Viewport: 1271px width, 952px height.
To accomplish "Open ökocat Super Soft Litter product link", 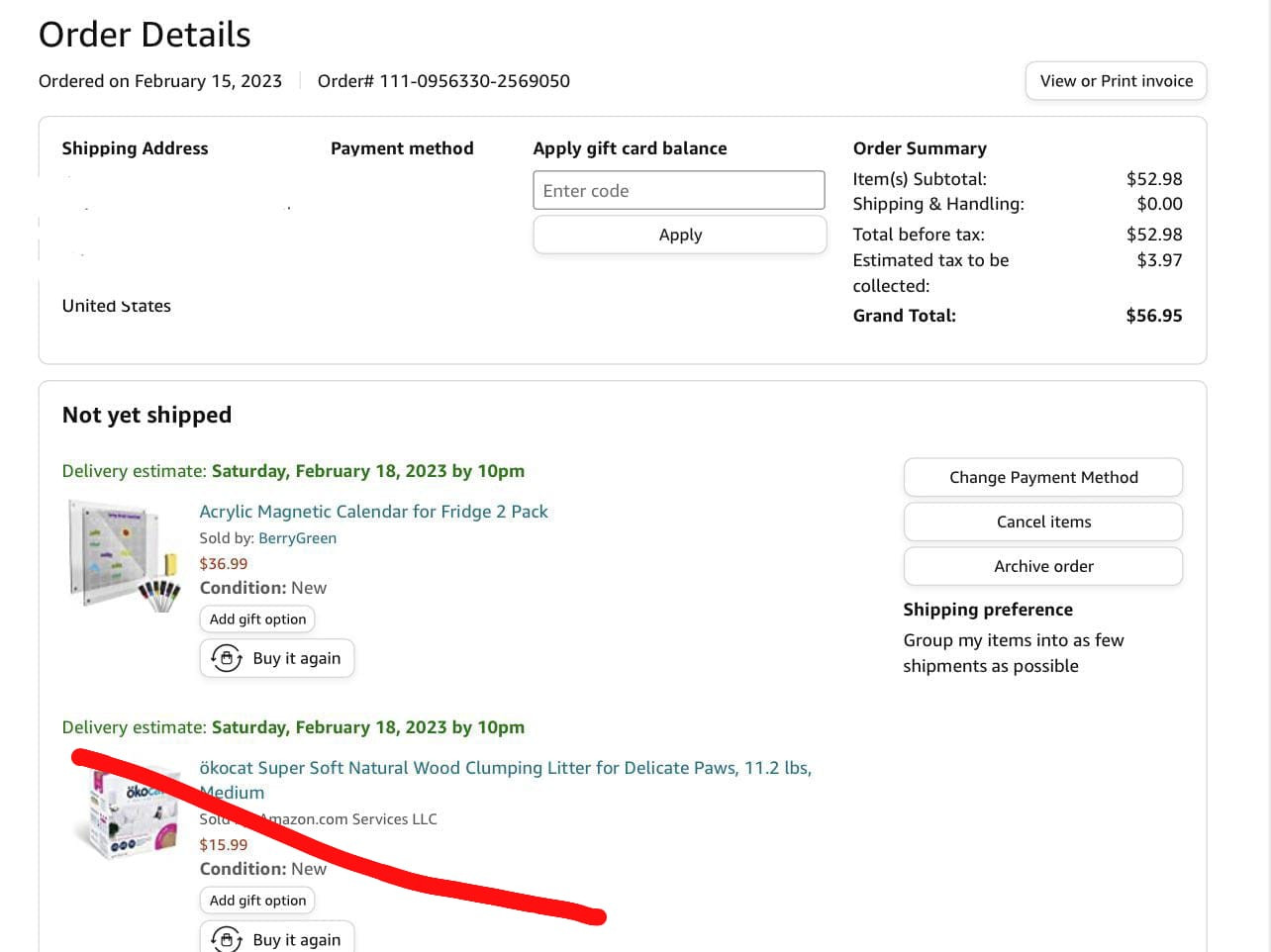I will tap(505, 780).
